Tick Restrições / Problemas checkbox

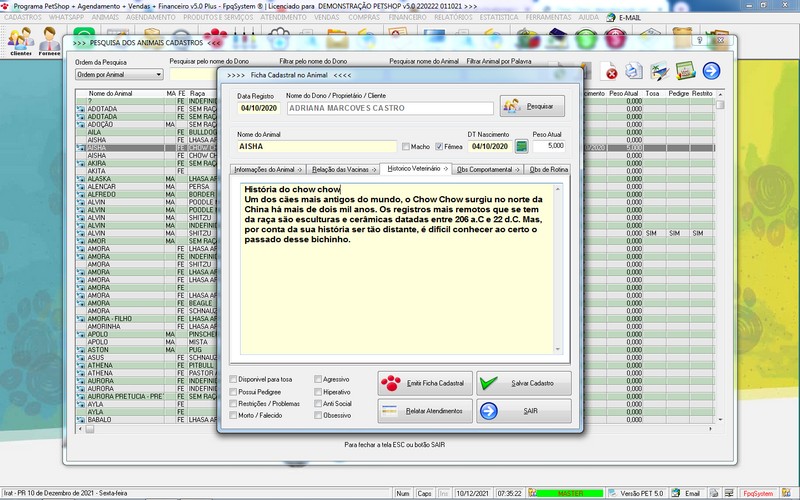233,404
